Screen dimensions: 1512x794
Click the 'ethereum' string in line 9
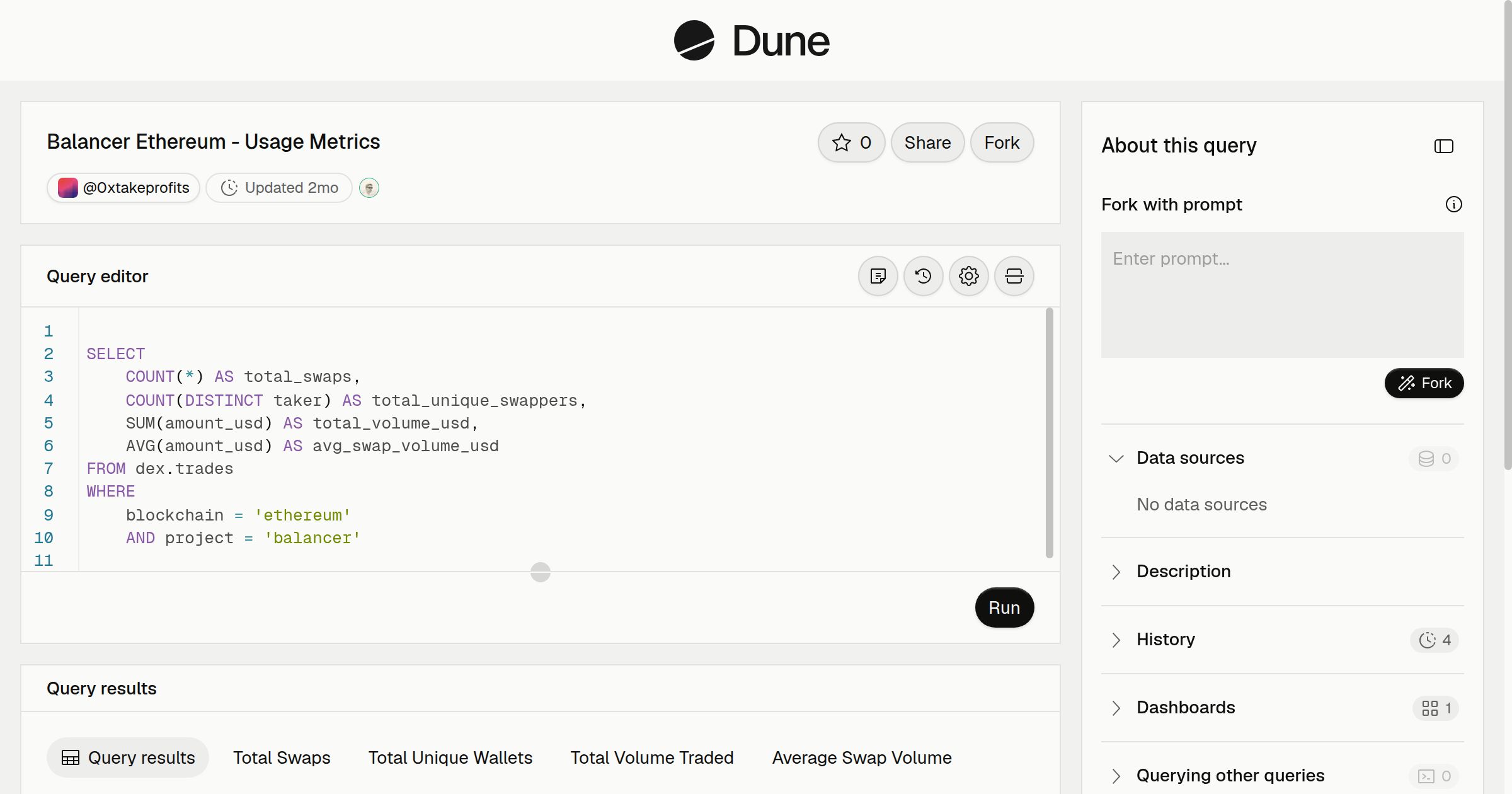302,515
